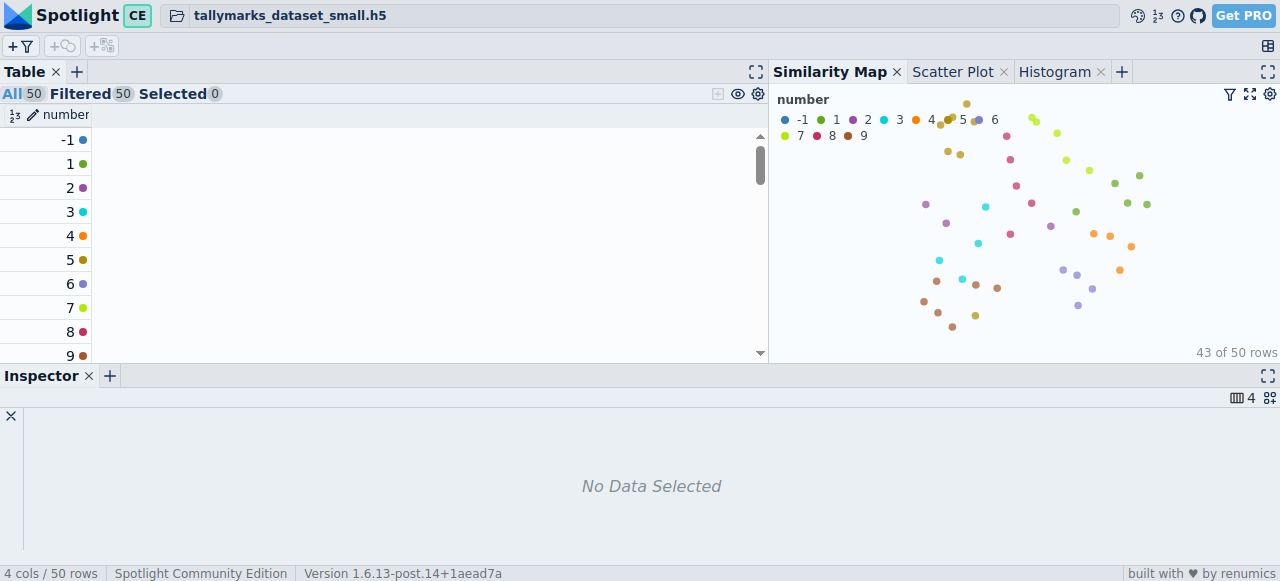Switch to the Scatter Plot tab
Image resolution: width=1280 pixels, height=581 pixels.
pyautogui.click(x=952, y=72)
